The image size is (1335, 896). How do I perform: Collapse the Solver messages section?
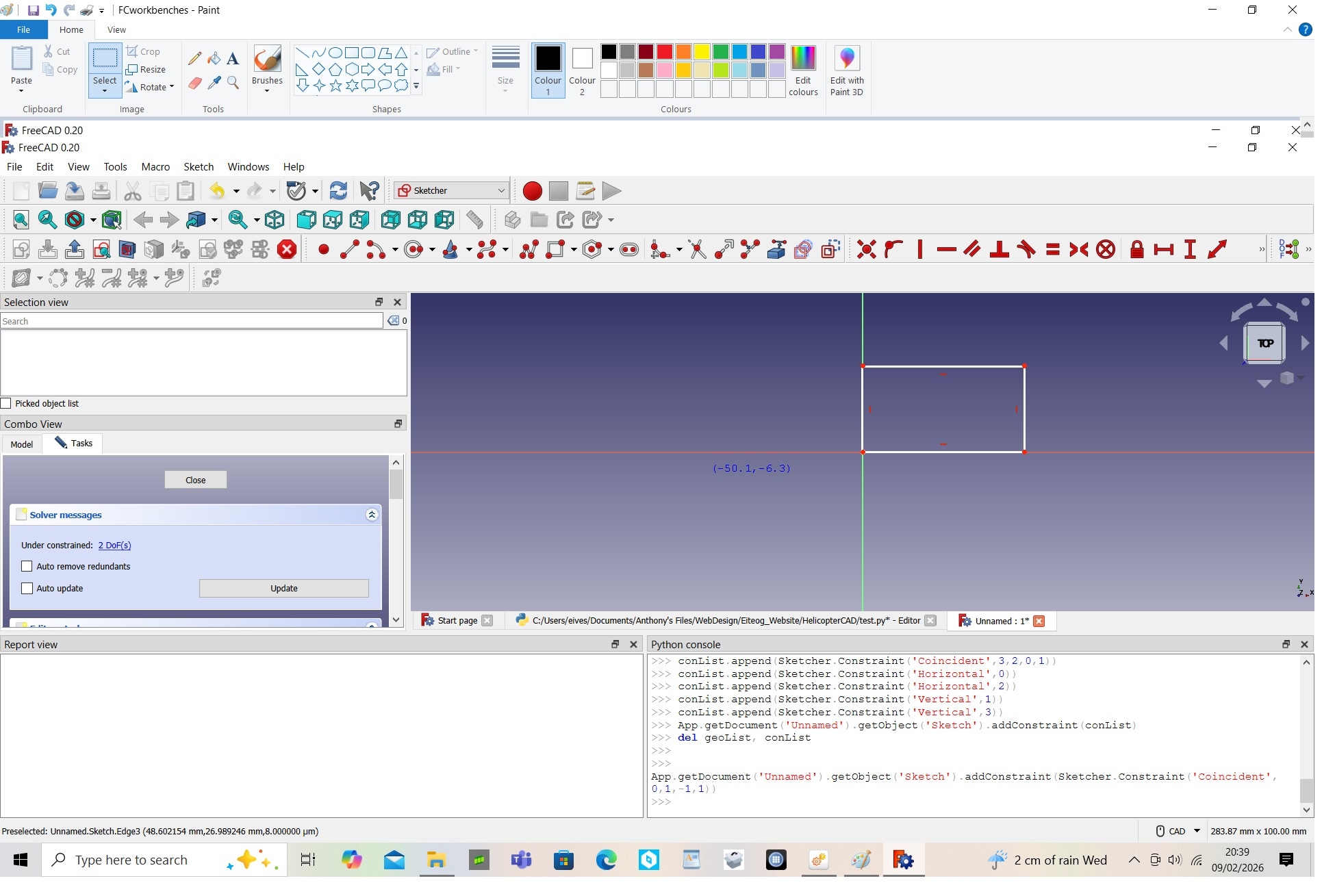[372, 514]
